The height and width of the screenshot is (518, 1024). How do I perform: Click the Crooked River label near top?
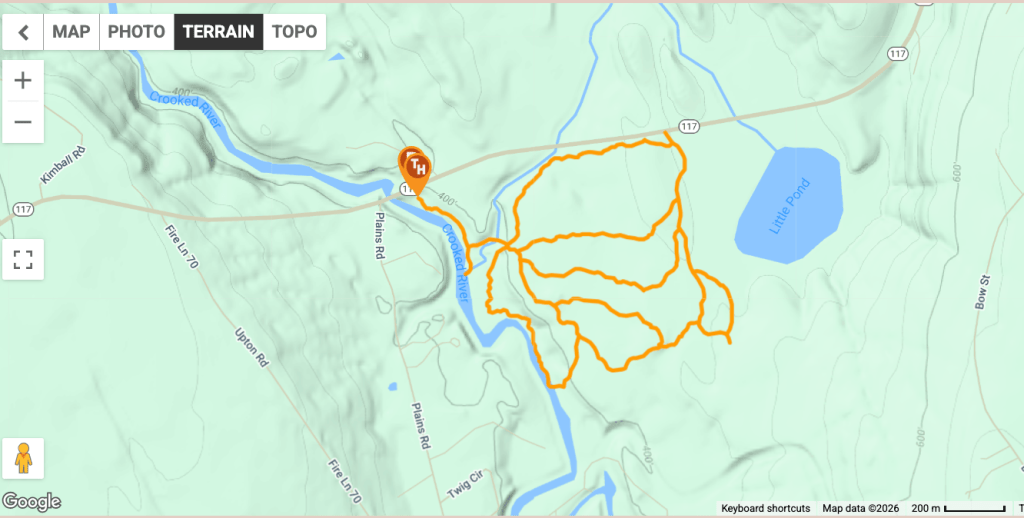pos(185,110)
